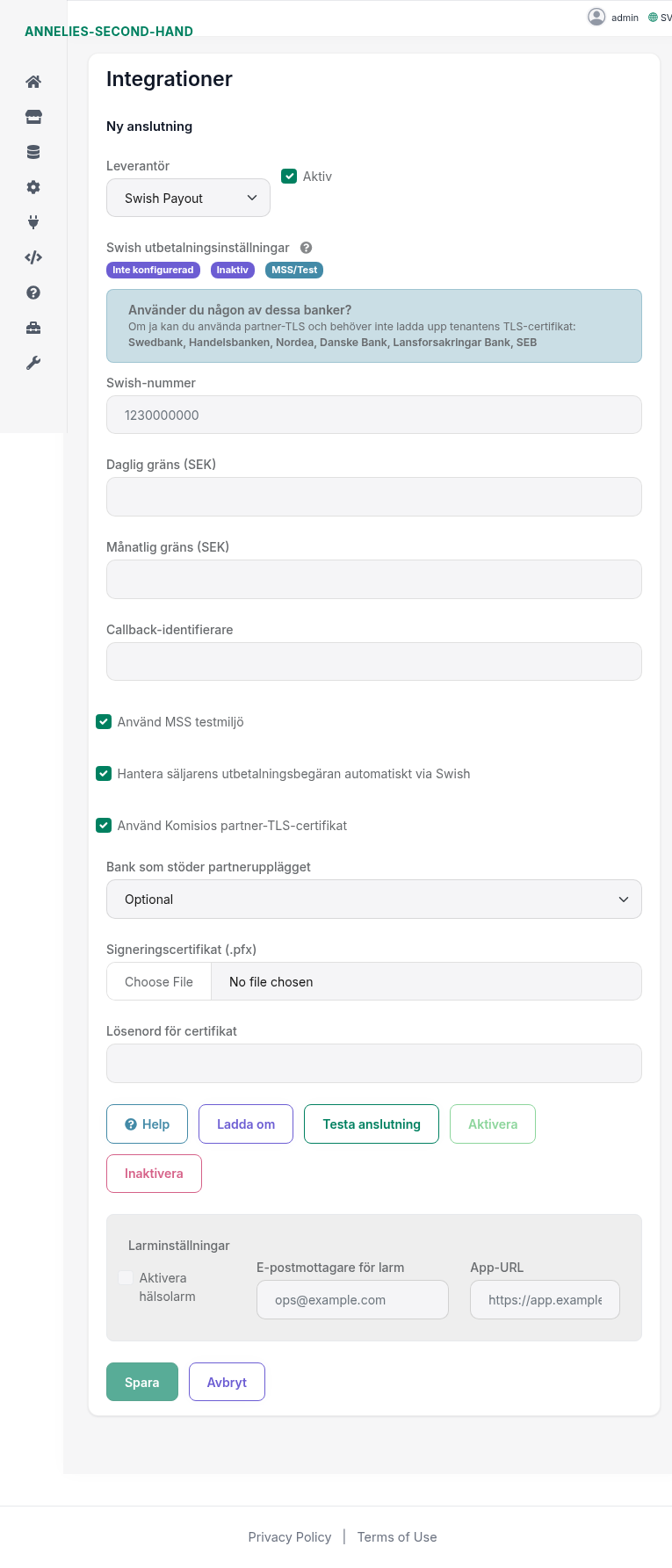This screenshot has width=672, height=1568.
Task: Enable Aktivera hälsolarm
Action: coord(125,1277)
